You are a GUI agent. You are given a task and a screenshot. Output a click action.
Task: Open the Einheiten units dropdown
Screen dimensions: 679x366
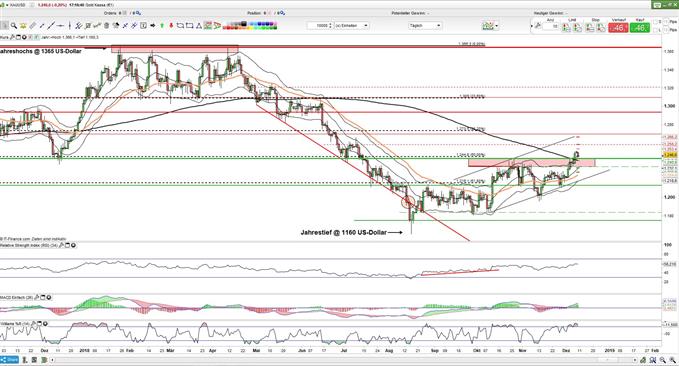(352, 26)
